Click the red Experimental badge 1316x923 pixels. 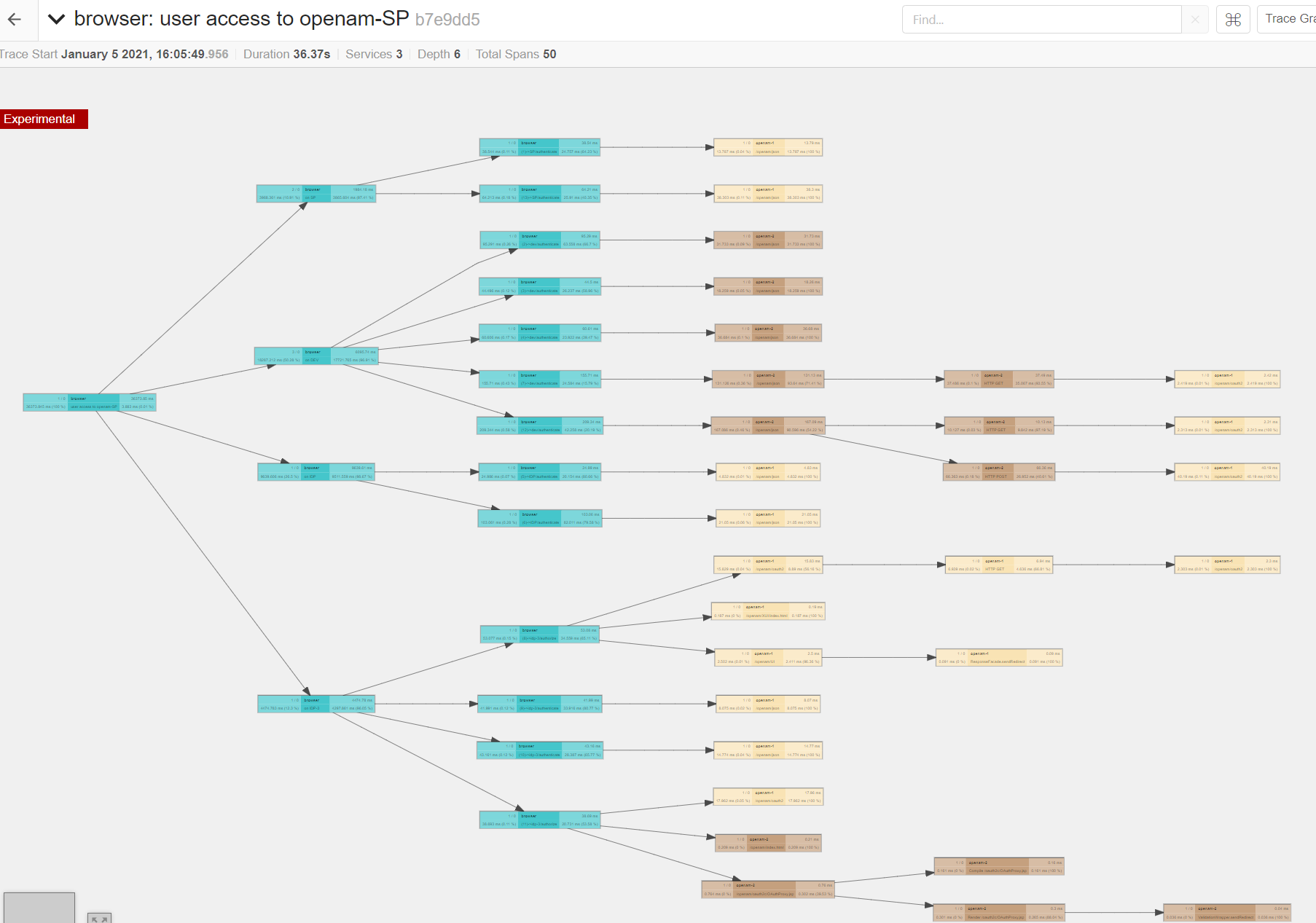[x=44, y=119]
